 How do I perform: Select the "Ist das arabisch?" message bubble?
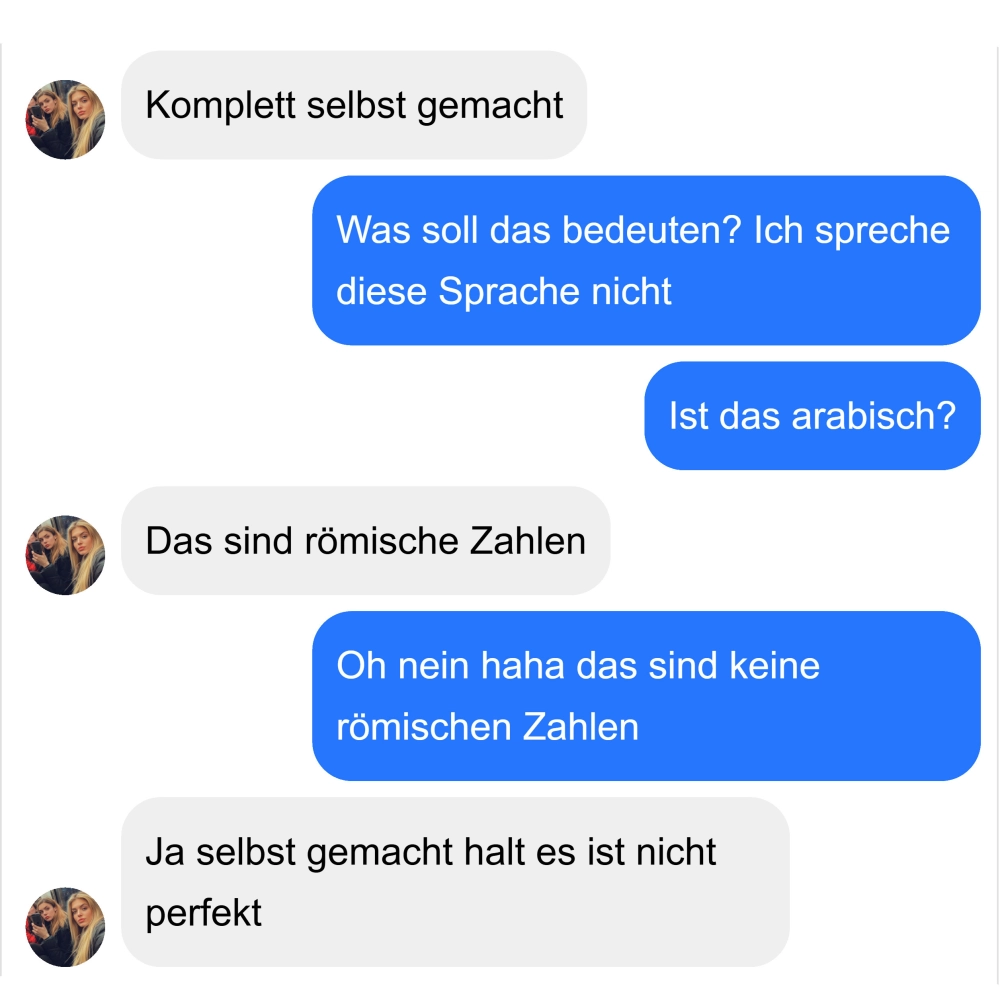pyautogui.click(x=812, y=416)
